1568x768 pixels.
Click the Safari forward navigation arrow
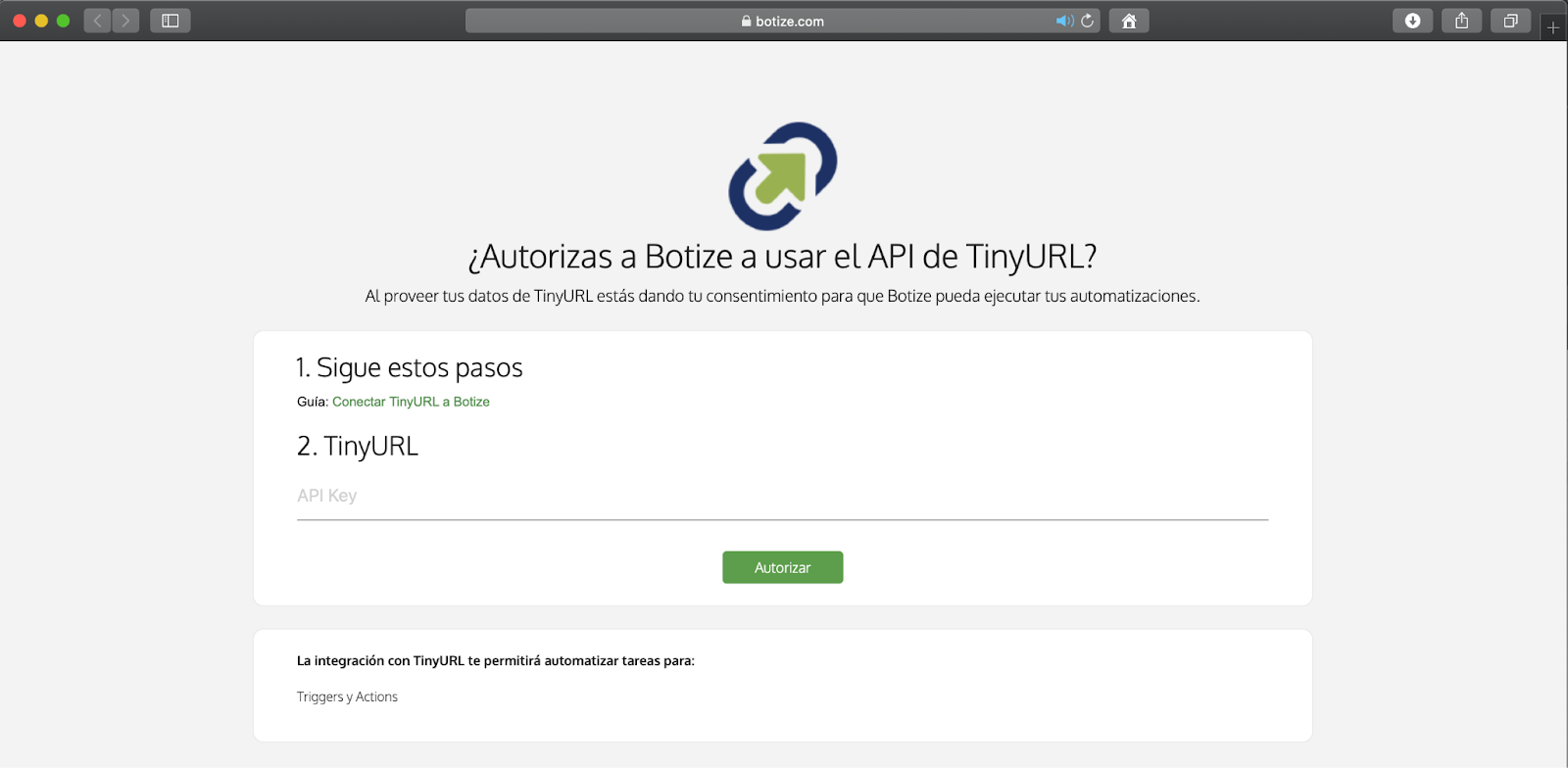pos(125,21)
